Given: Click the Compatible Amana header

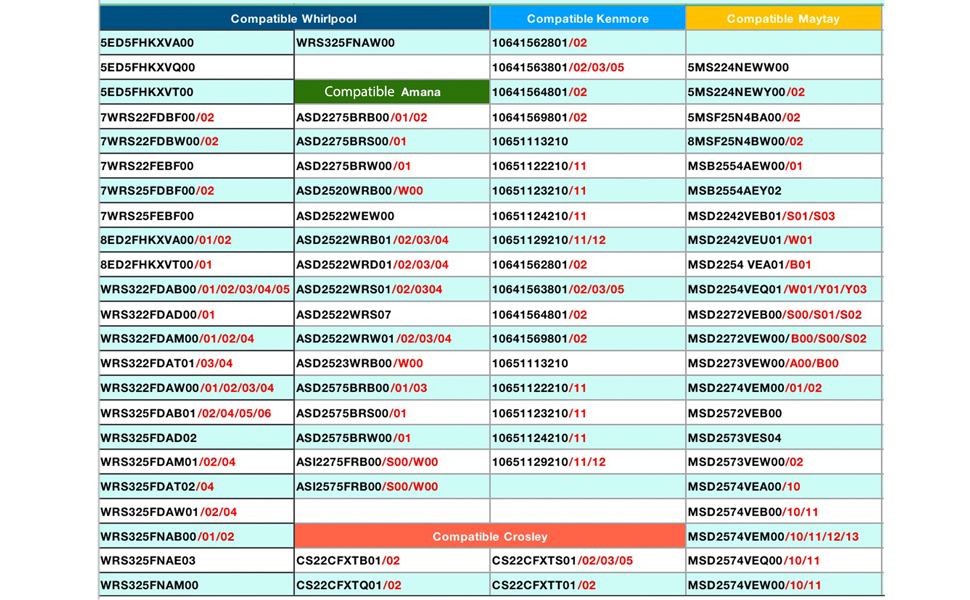Looking at the screenshot, I should click(x=392, y=92).
